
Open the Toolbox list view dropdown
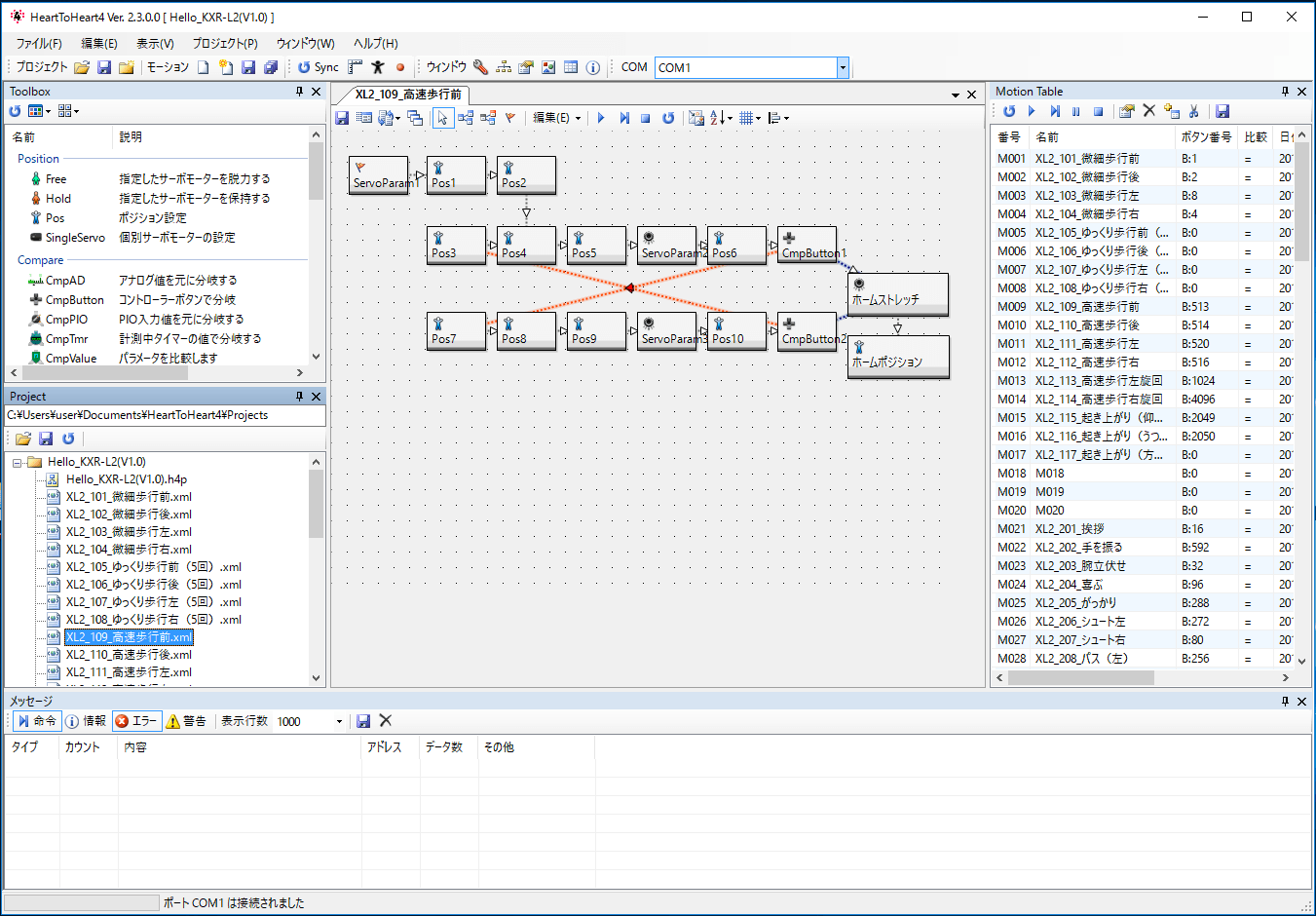click(x=39, y=111)
